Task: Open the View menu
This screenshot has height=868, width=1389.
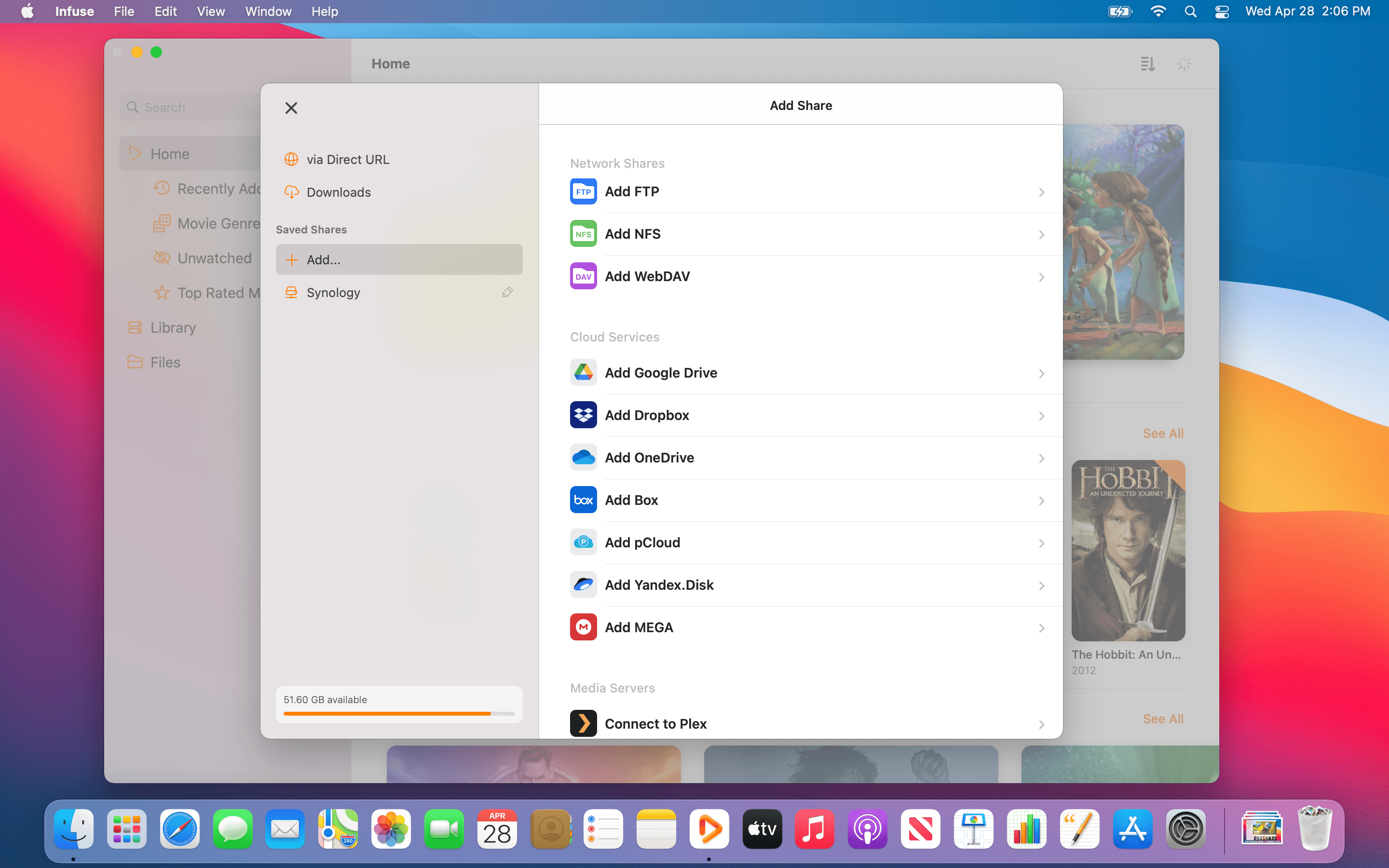Action: (210, 11)
